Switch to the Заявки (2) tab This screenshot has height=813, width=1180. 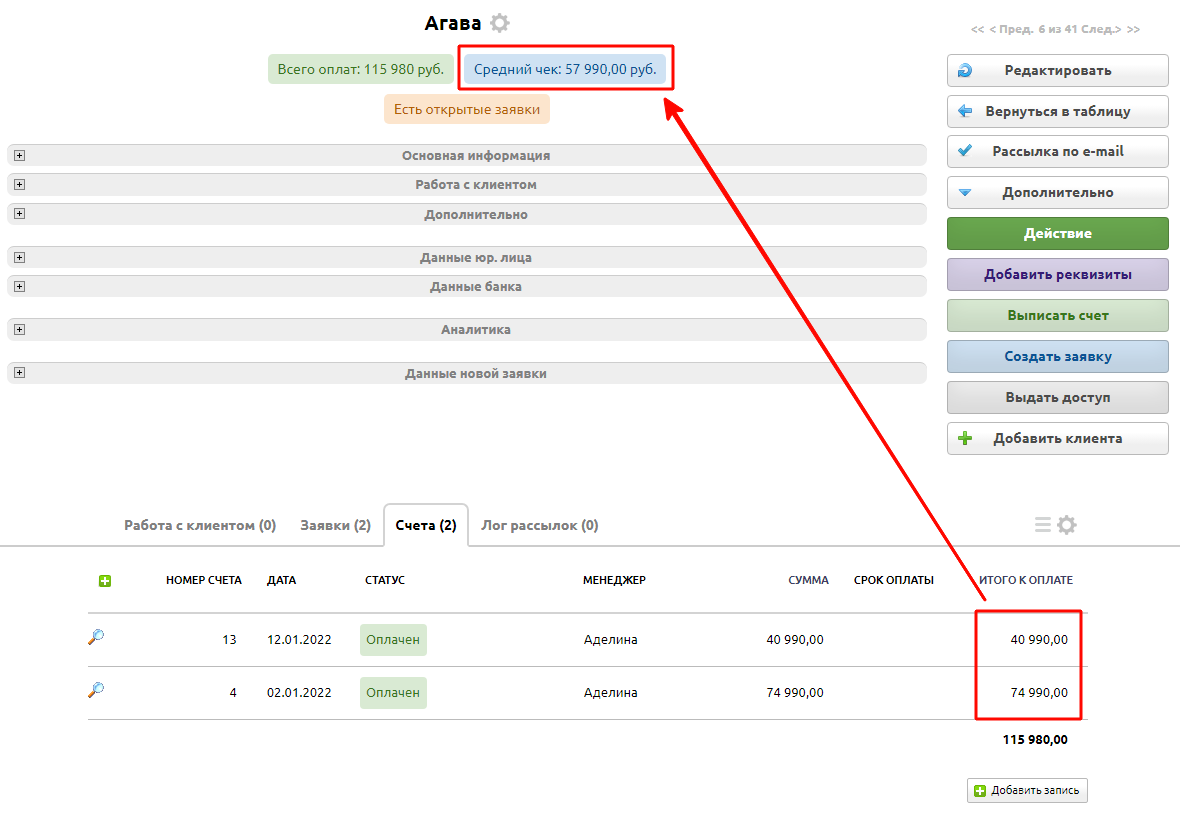click(x=335, y=525)
